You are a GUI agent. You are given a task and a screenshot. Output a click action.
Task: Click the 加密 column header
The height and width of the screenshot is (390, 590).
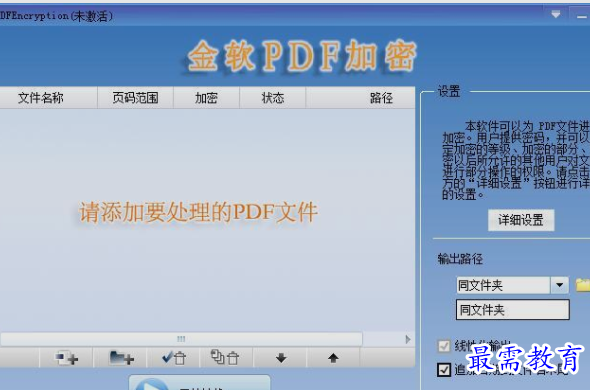point(206,98)
